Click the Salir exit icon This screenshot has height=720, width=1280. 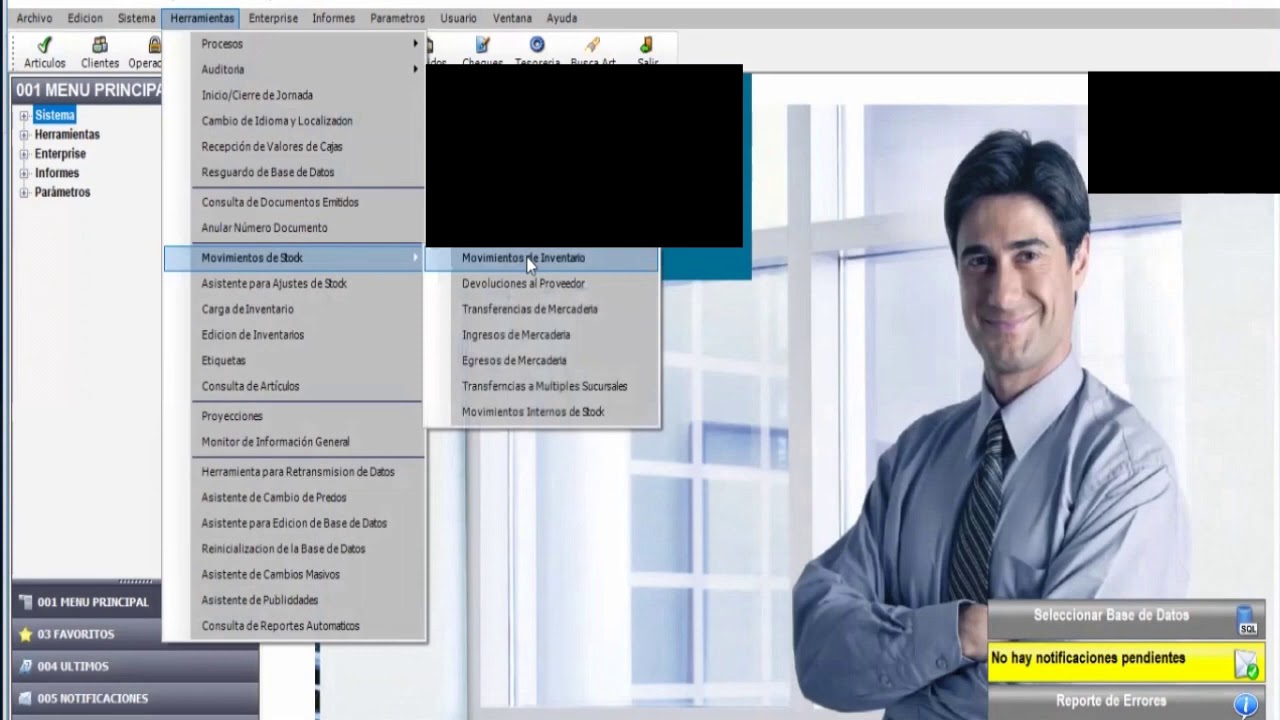(x=647, y=45)
